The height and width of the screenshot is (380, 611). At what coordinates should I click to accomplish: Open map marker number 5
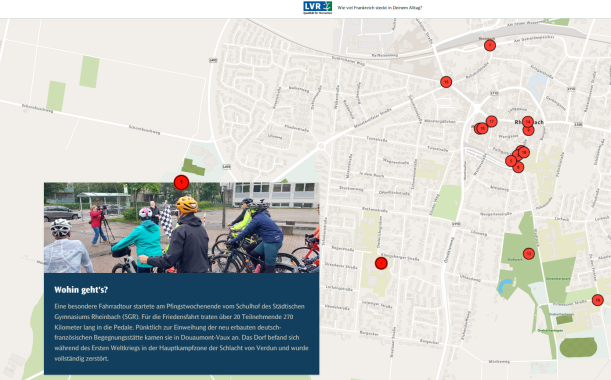(x=511, y=161)
